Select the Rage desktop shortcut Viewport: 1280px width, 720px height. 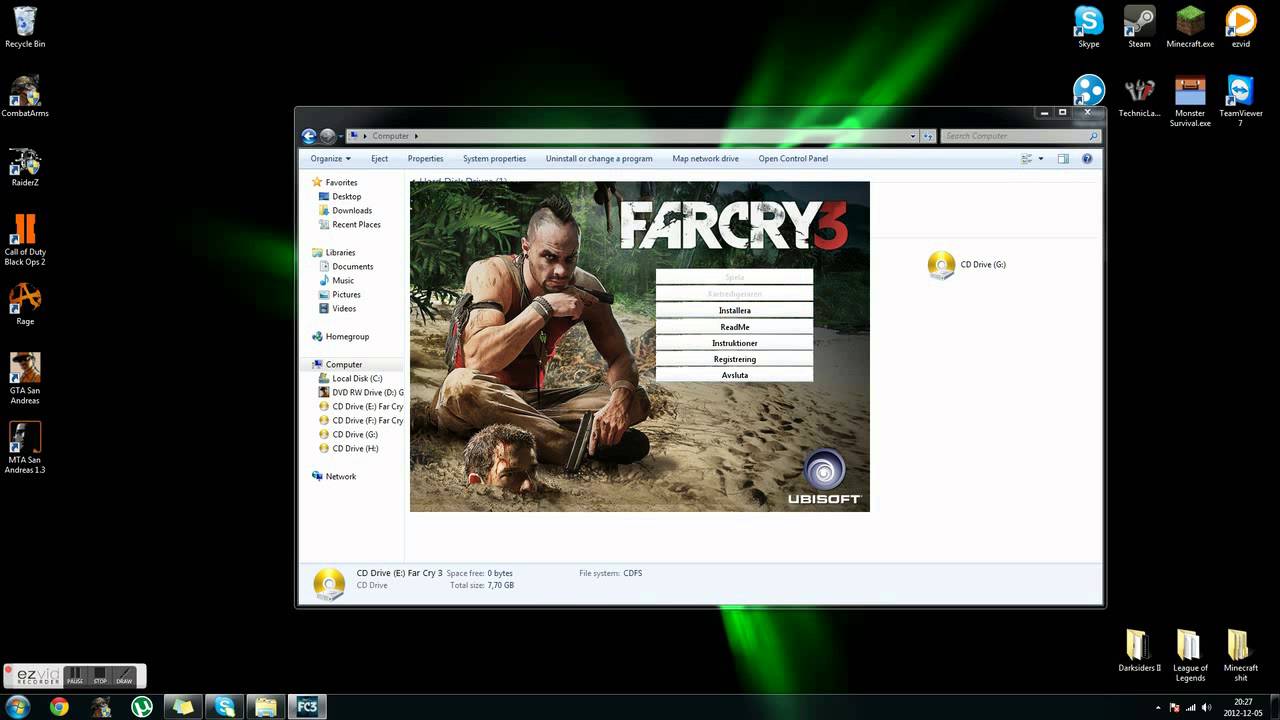[x=25, y=304]
